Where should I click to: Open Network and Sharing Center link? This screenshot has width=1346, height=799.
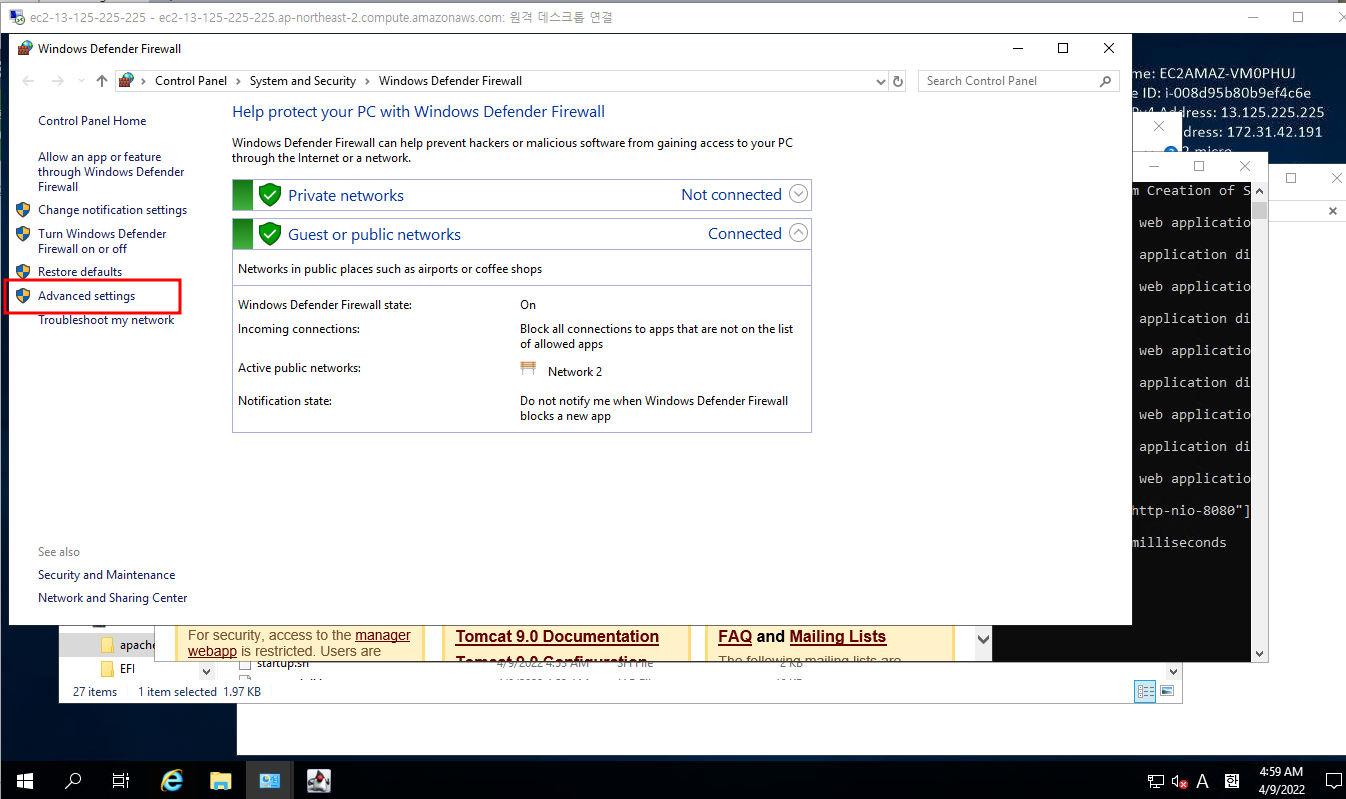[x=112, y=598]
